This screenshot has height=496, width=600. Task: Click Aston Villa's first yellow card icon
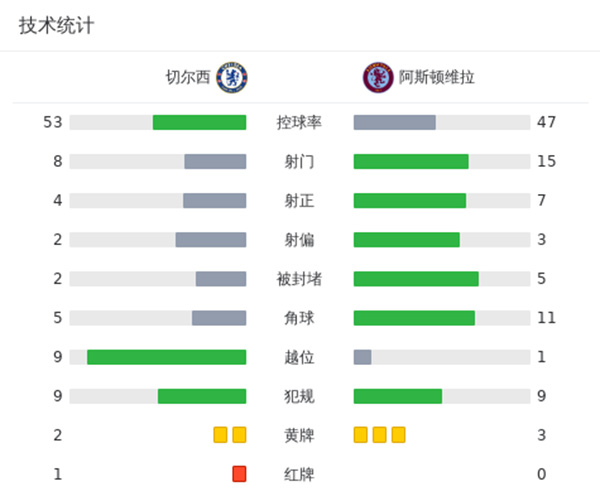(x=361, y=435)
